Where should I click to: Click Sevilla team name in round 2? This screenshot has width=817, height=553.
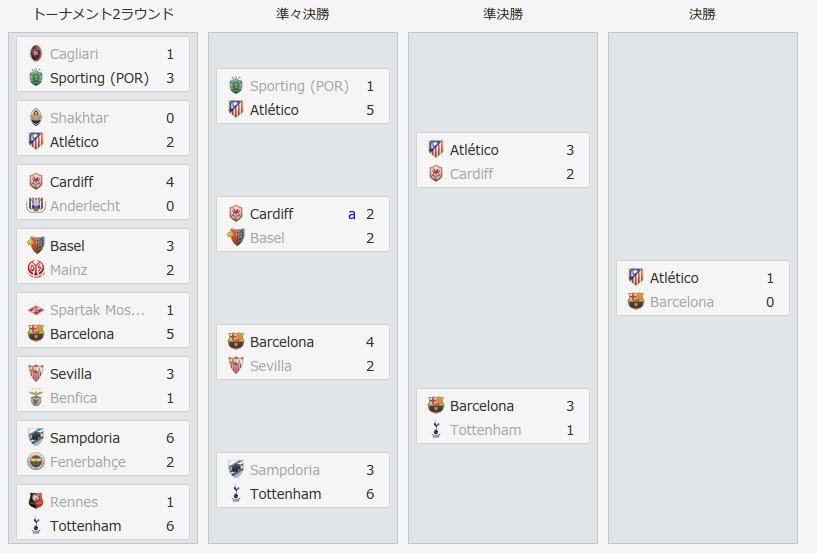(70, 374)
